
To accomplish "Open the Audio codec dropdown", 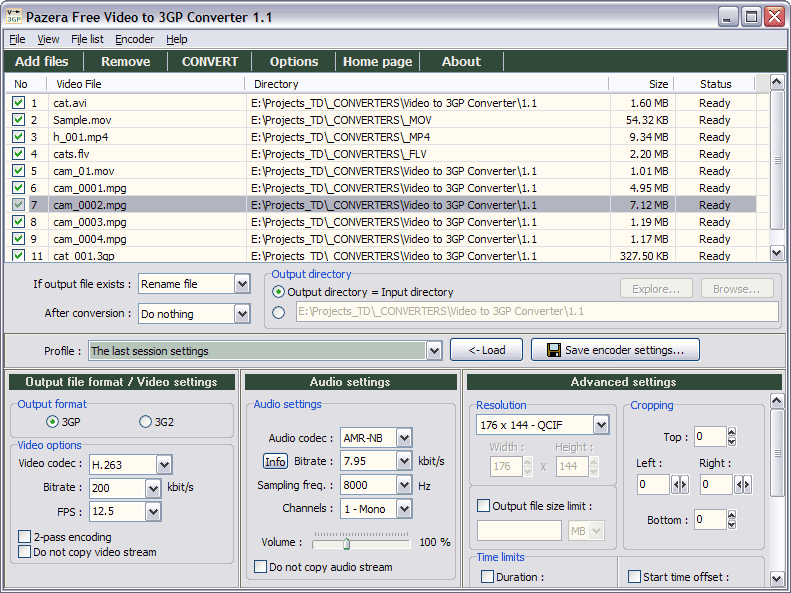I will pyautogui.click(x=404, y=438).
